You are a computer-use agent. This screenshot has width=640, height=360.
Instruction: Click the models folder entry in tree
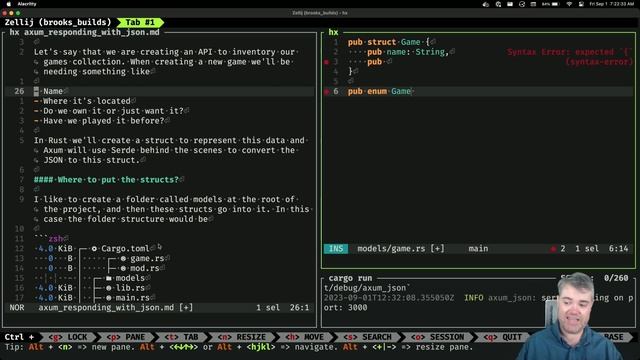pyautogui.click(x=130, y=278)
